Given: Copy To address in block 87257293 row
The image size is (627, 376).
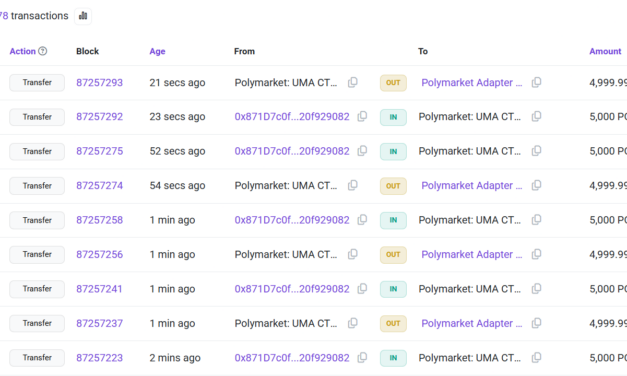Looking at the screenshot, I should coord(536,82).
